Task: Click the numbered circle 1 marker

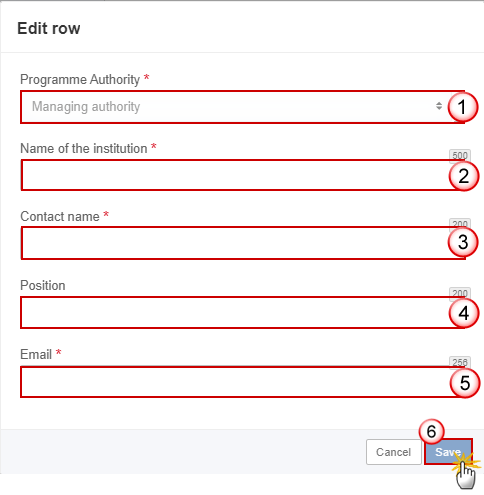Action: (x=462, y=107)
